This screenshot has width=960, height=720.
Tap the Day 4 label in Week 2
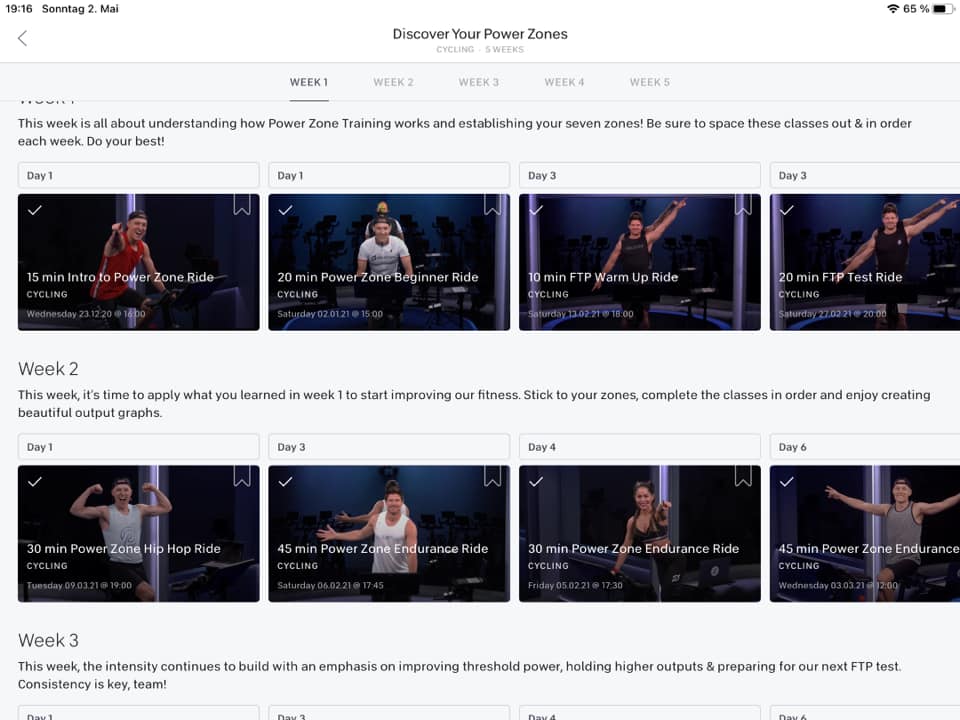(639, 447)
